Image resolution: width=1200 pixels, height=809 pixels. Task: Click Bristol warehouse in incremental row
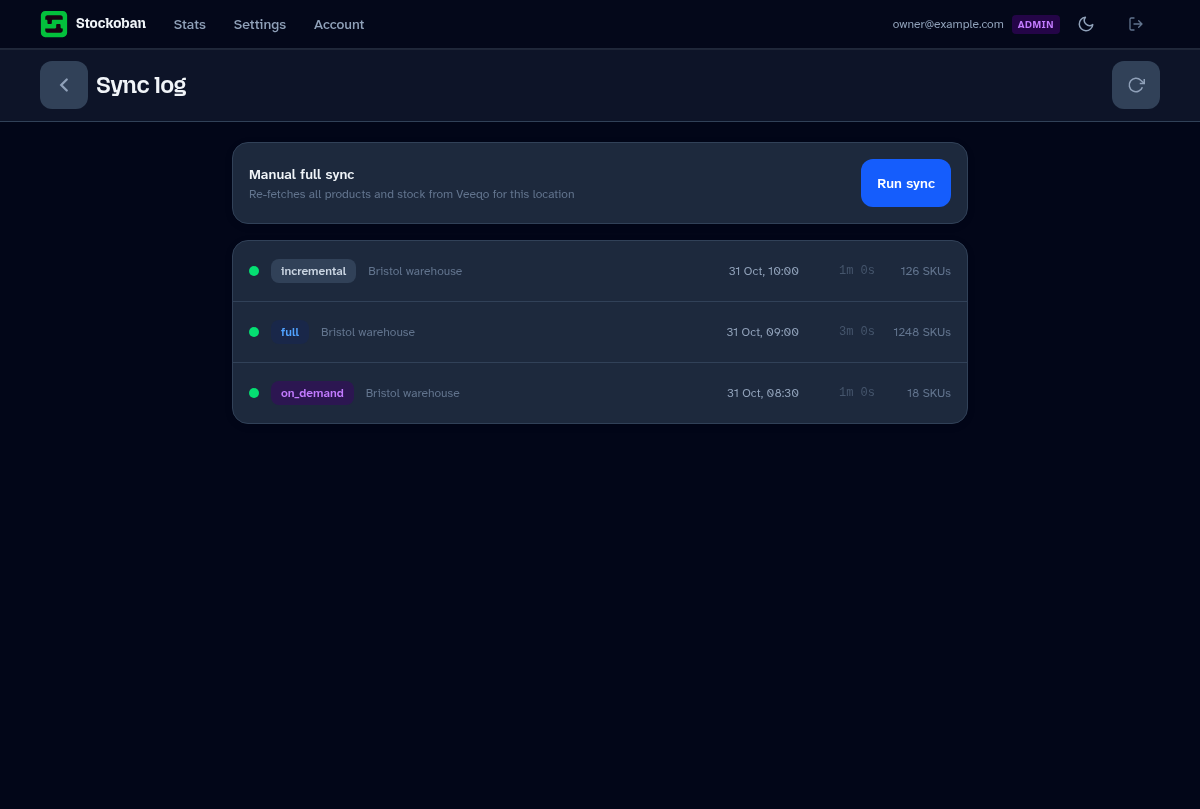pyautogui.click(x=415, y=271)
